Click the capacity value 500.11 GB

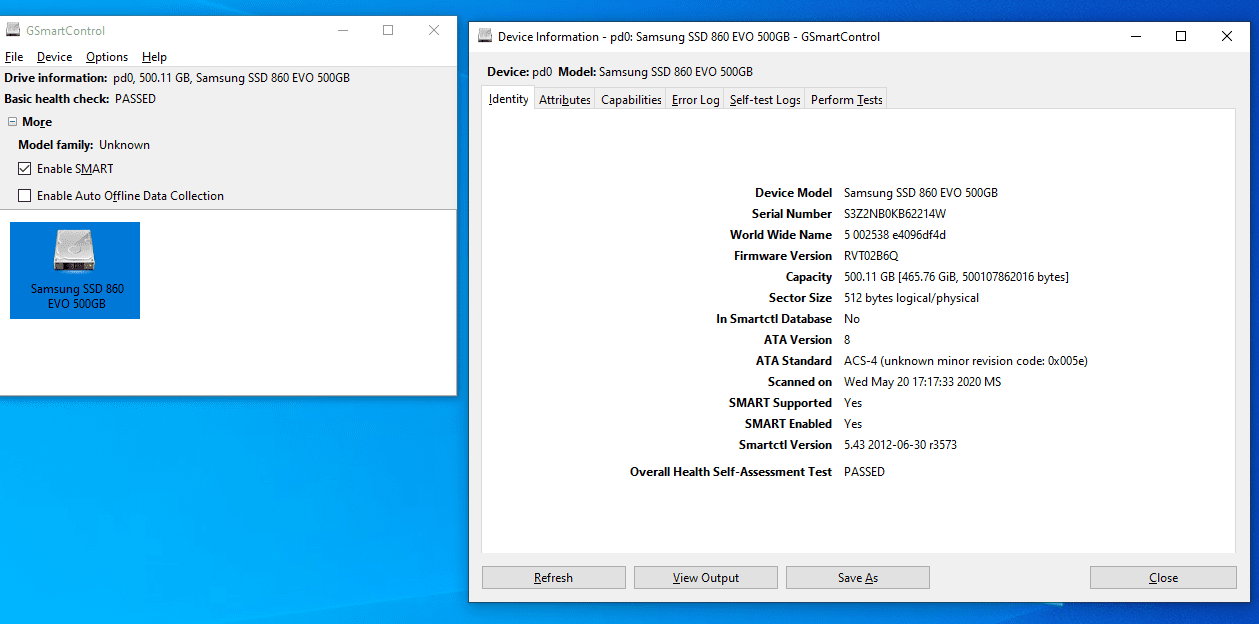(956, 277)
